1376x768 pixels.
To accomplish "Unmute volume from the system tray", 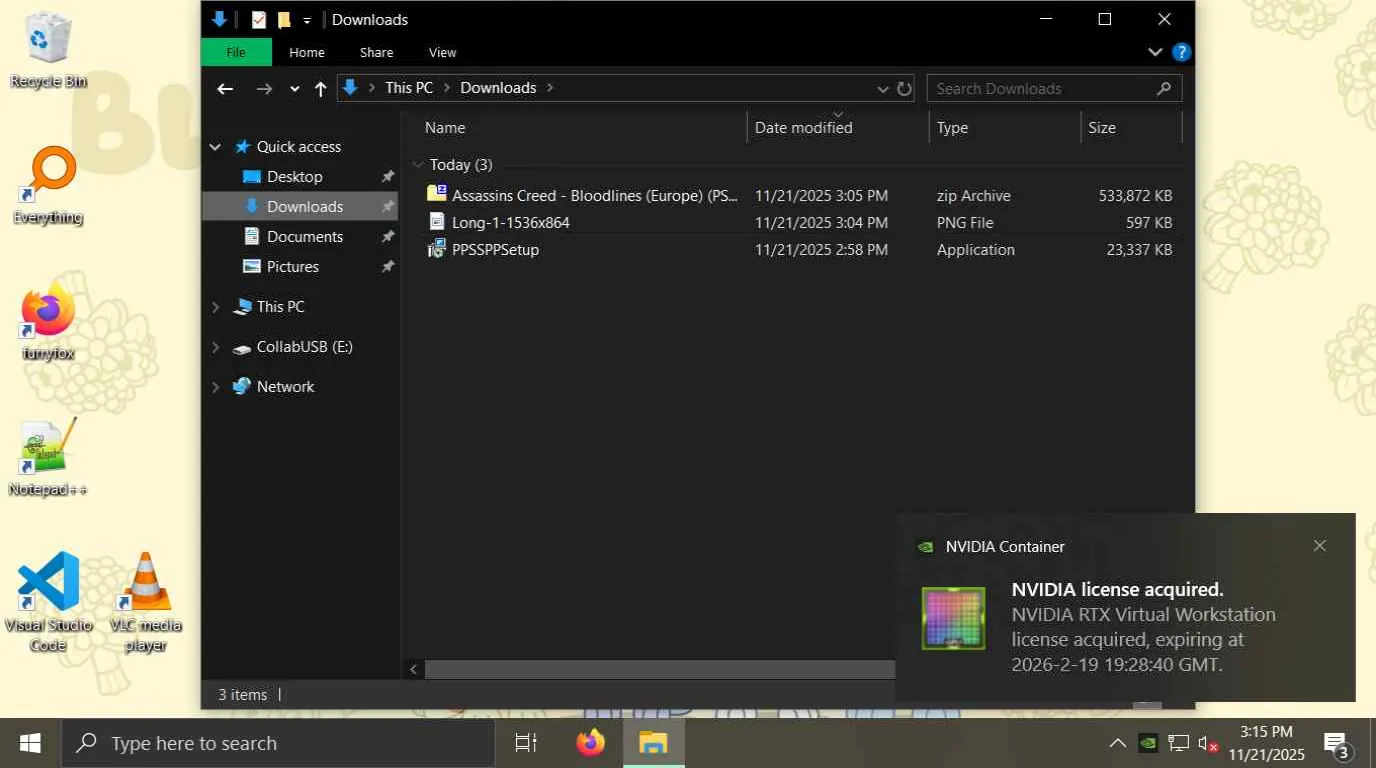I will coord(1208,743).
